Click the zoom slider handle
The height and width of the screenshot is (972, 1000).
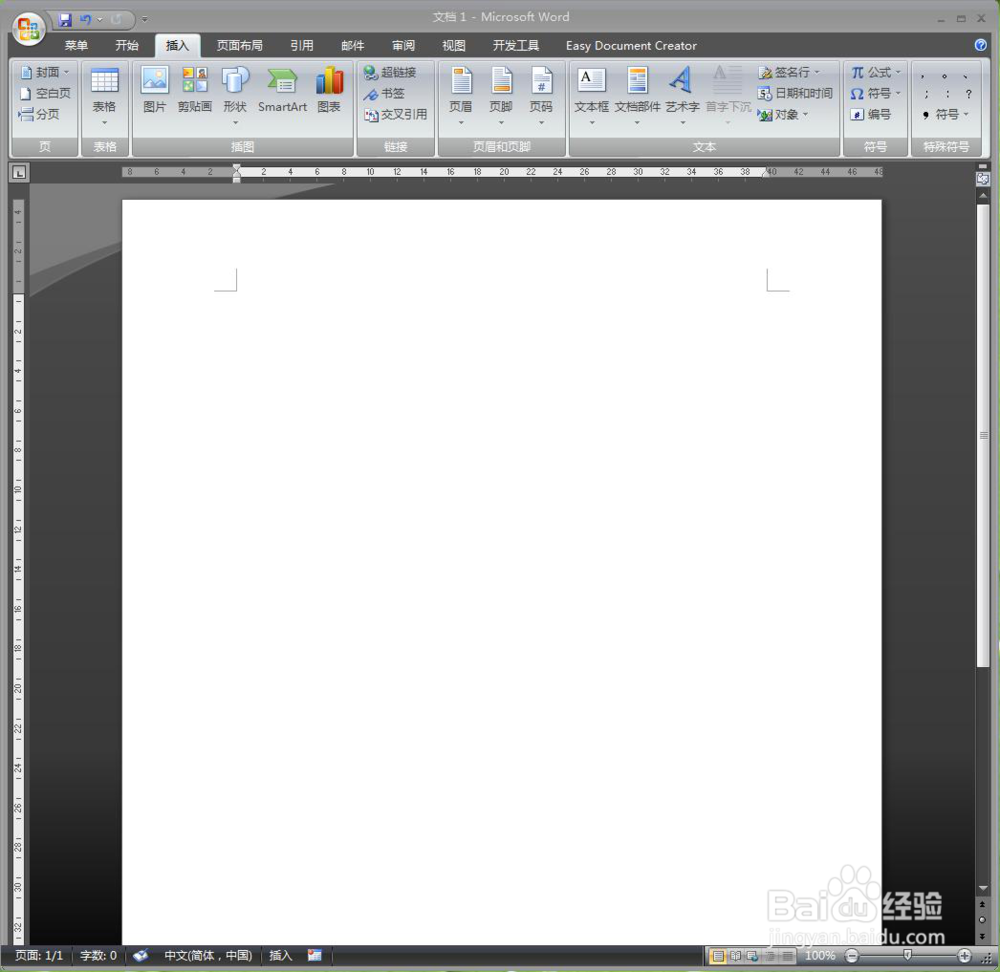(908, 955)
